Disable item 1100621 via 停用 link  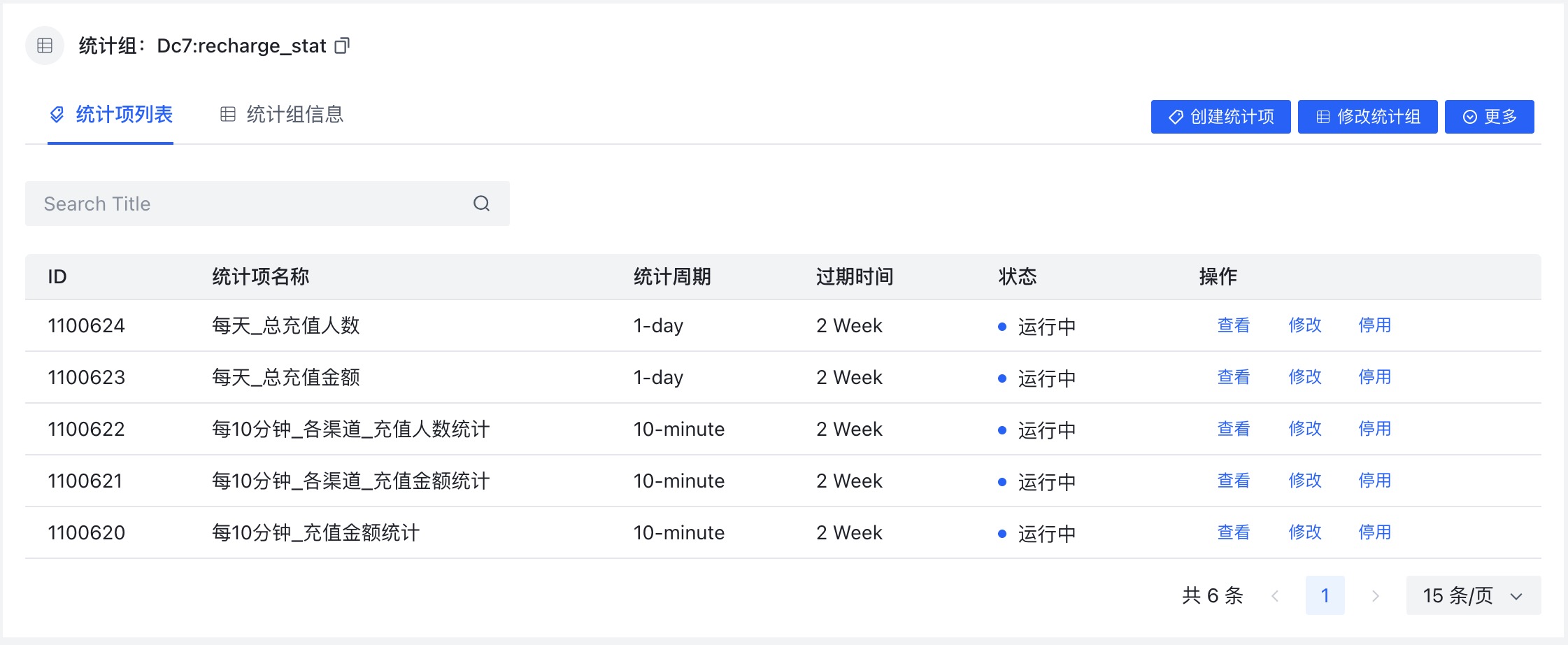coord(1374,481)
